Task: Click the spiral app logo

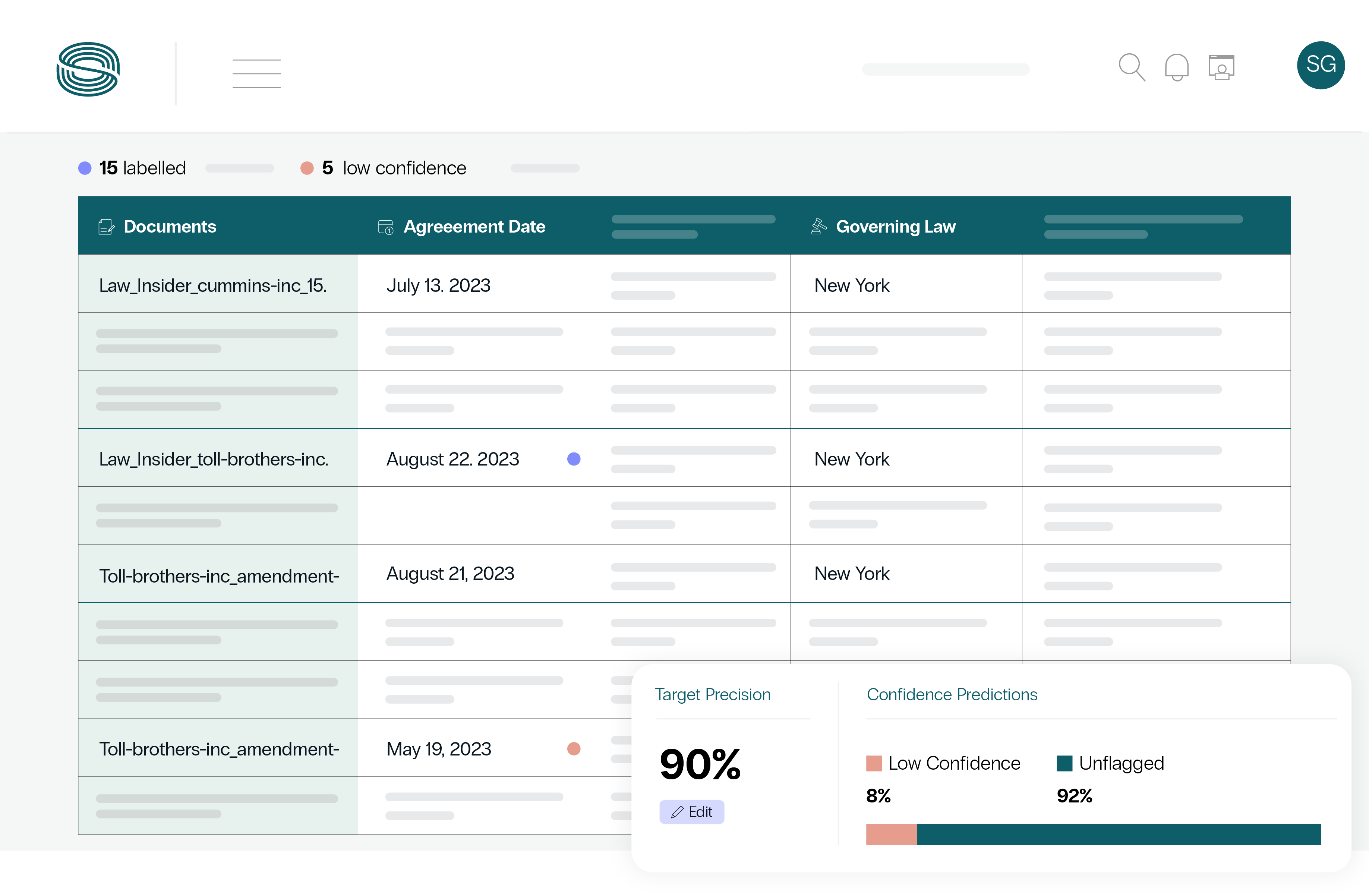Action: (88, 69)
